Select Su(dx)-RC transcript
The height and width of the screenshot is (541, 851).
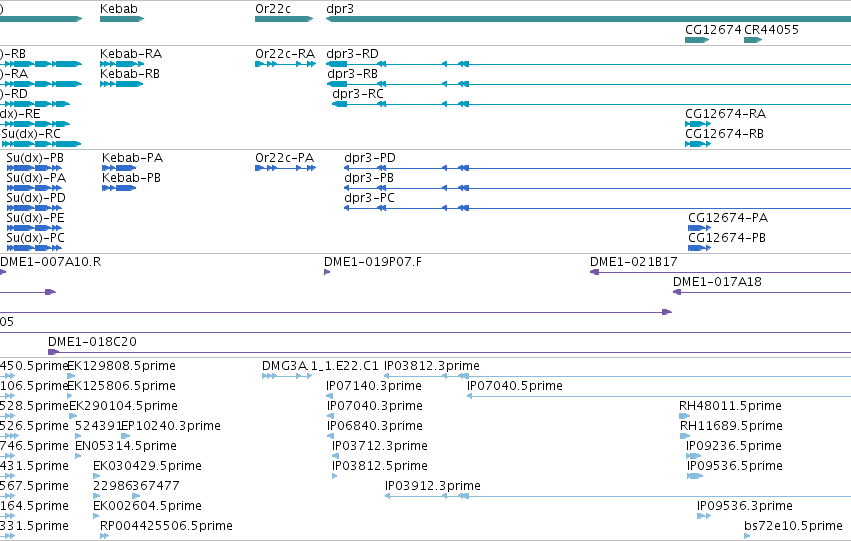(41, 144)
